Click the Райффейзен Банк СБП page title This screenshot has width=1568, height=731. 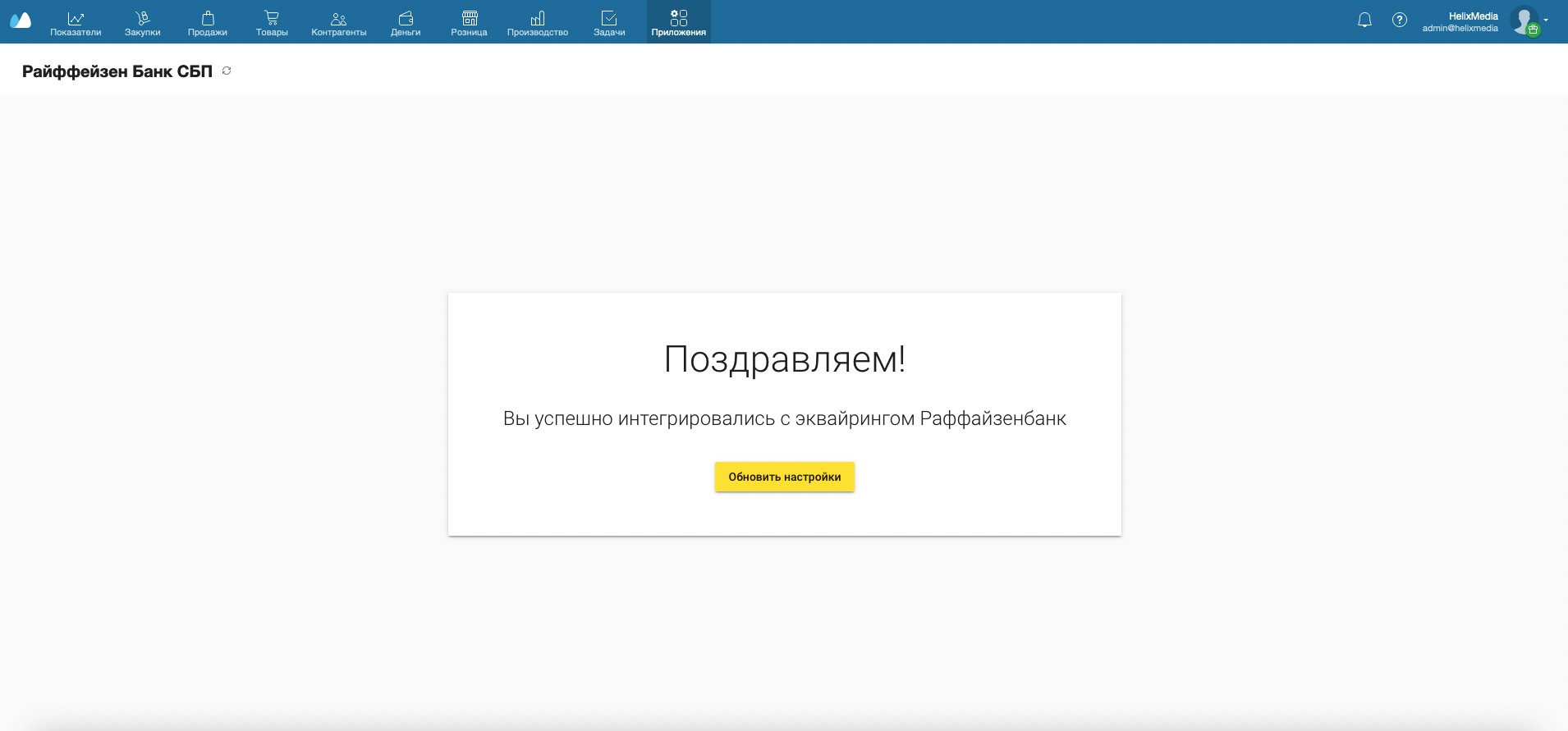coord(117,71)
